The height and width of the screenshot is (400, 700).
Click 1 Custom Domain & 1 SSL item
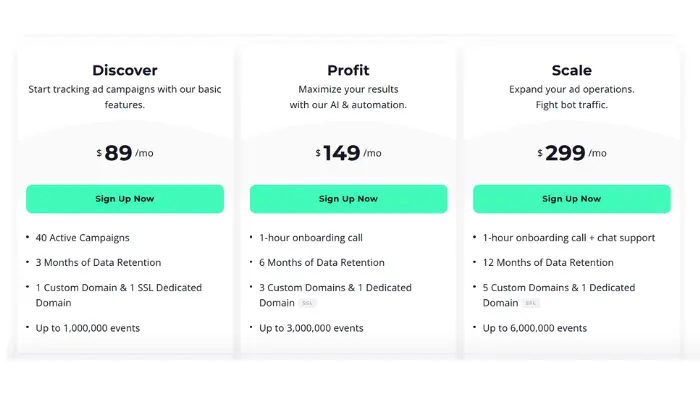tap(119, 295)
